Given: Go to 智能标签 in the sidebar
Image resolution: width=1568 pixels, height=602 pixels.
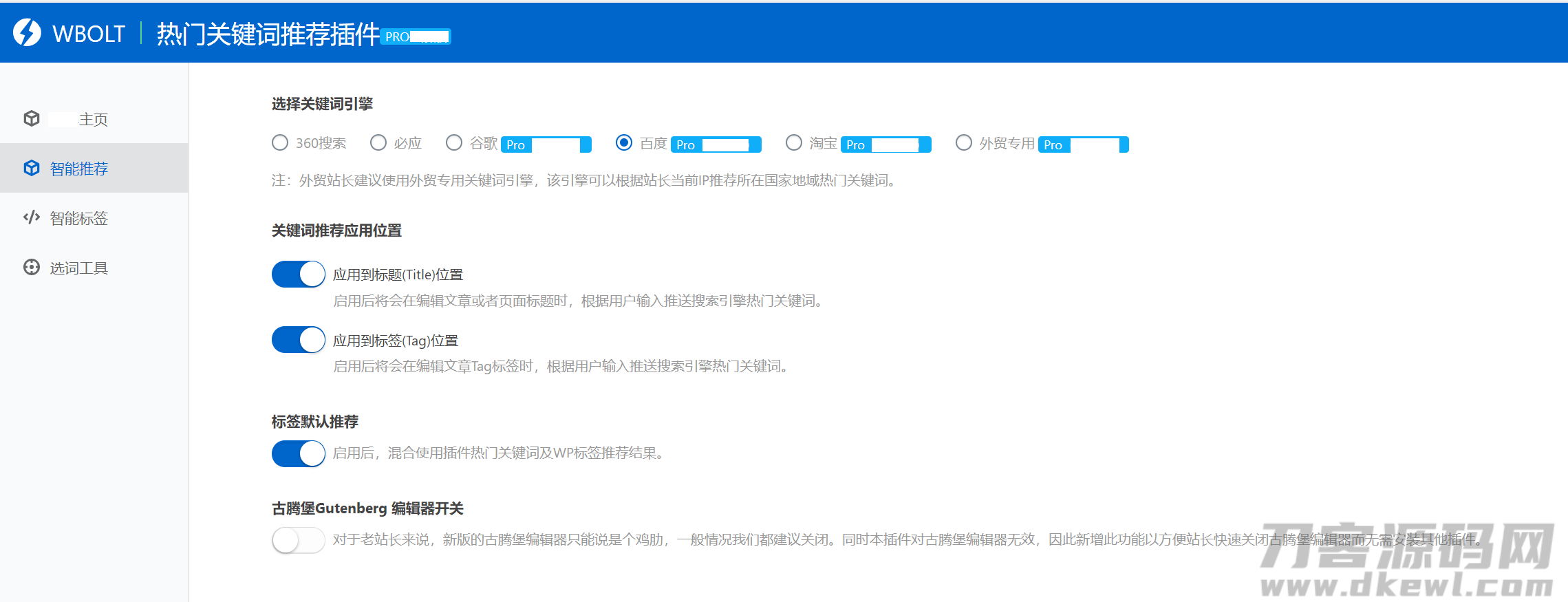Looking at the screenshot, I should pyautogui.click(x=79, y=218).
